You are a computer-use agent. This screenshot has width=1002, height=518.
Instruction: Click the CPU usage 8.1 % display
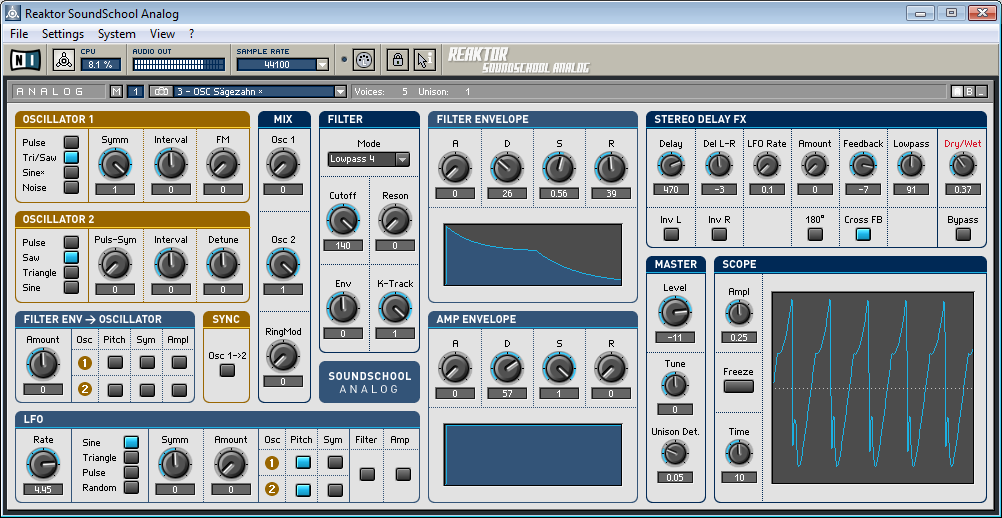click(x=100, y=65)
